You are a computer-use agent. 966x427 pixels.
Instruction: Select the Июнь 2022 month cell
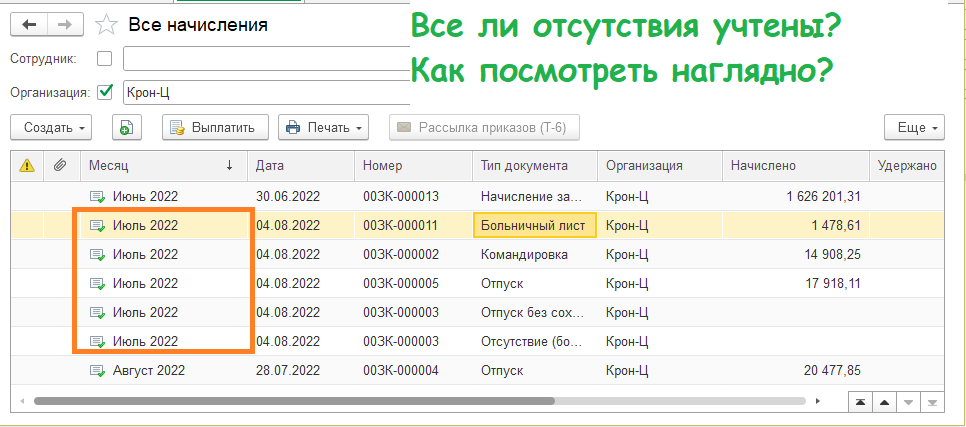[164, 197]
